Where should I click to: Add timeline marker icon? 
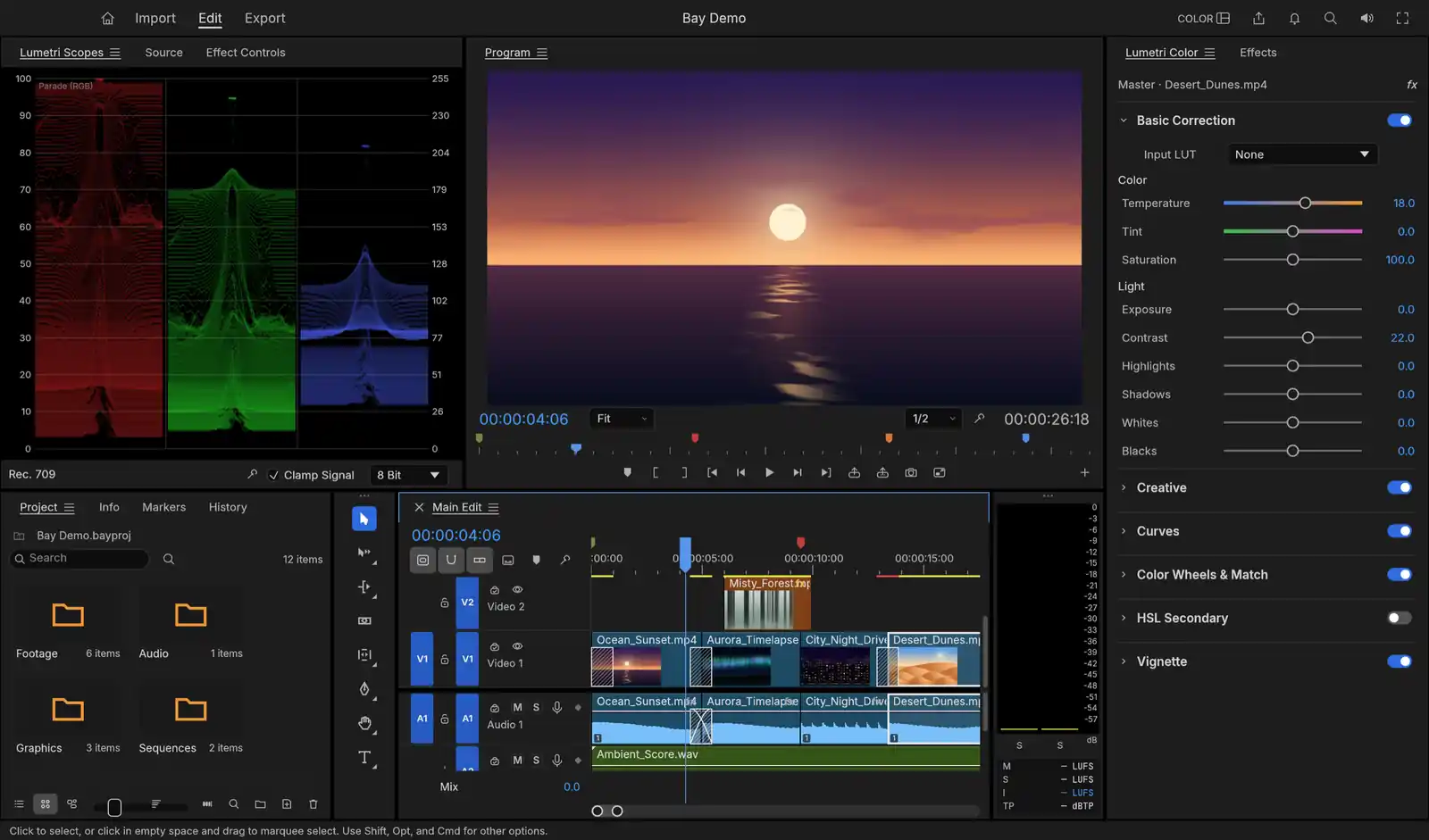point(536,560)
